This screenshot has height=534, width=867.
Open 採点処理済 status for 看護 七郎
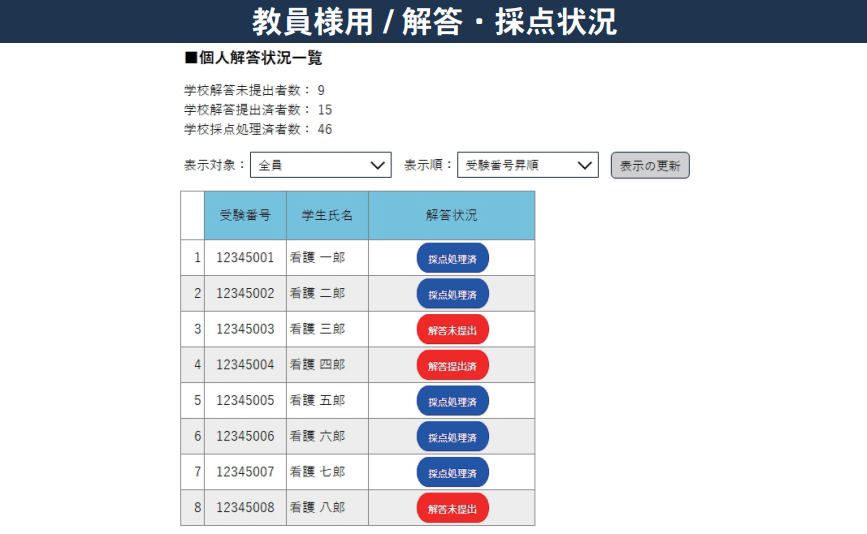tap(452, 473)
